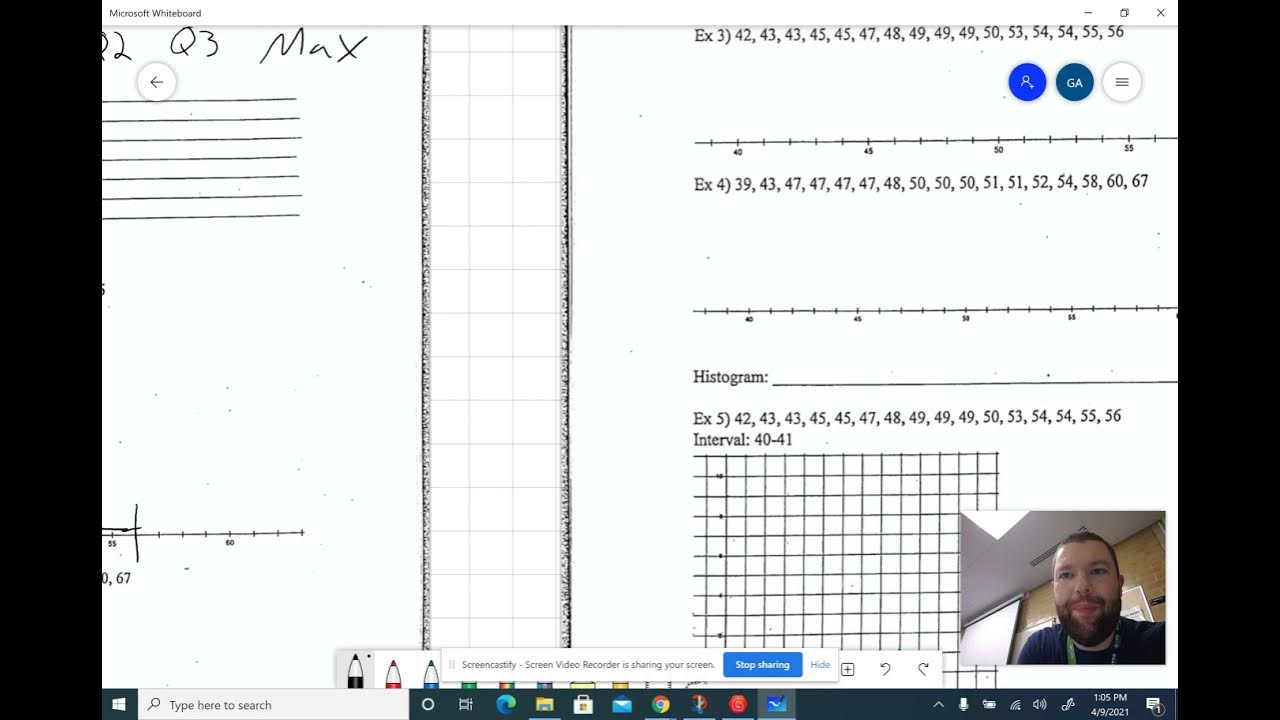Open File Explorer from the taskbar
The height and width of the screenshot is (720, 1280).
545,704
